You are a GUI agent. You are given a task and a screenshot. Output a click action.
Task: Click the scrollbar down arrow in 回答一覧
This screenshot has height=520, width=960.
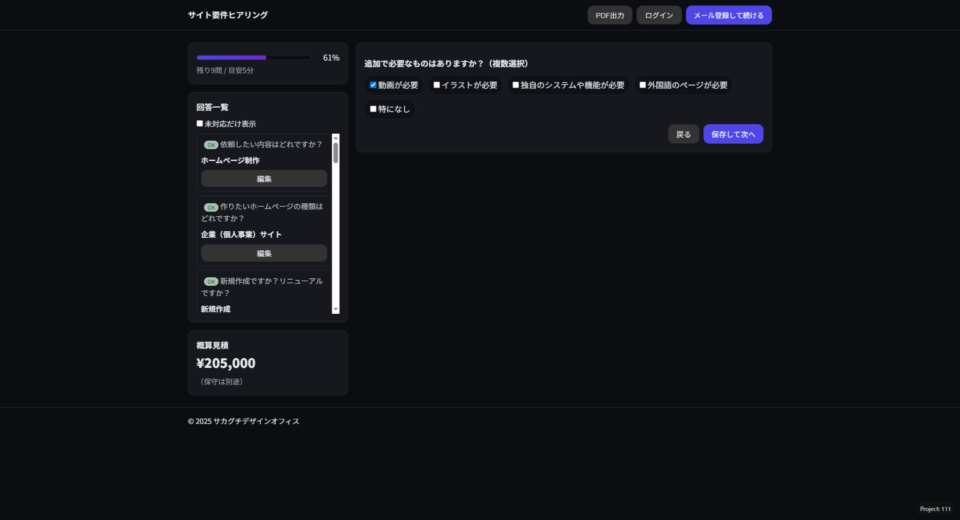336,309
